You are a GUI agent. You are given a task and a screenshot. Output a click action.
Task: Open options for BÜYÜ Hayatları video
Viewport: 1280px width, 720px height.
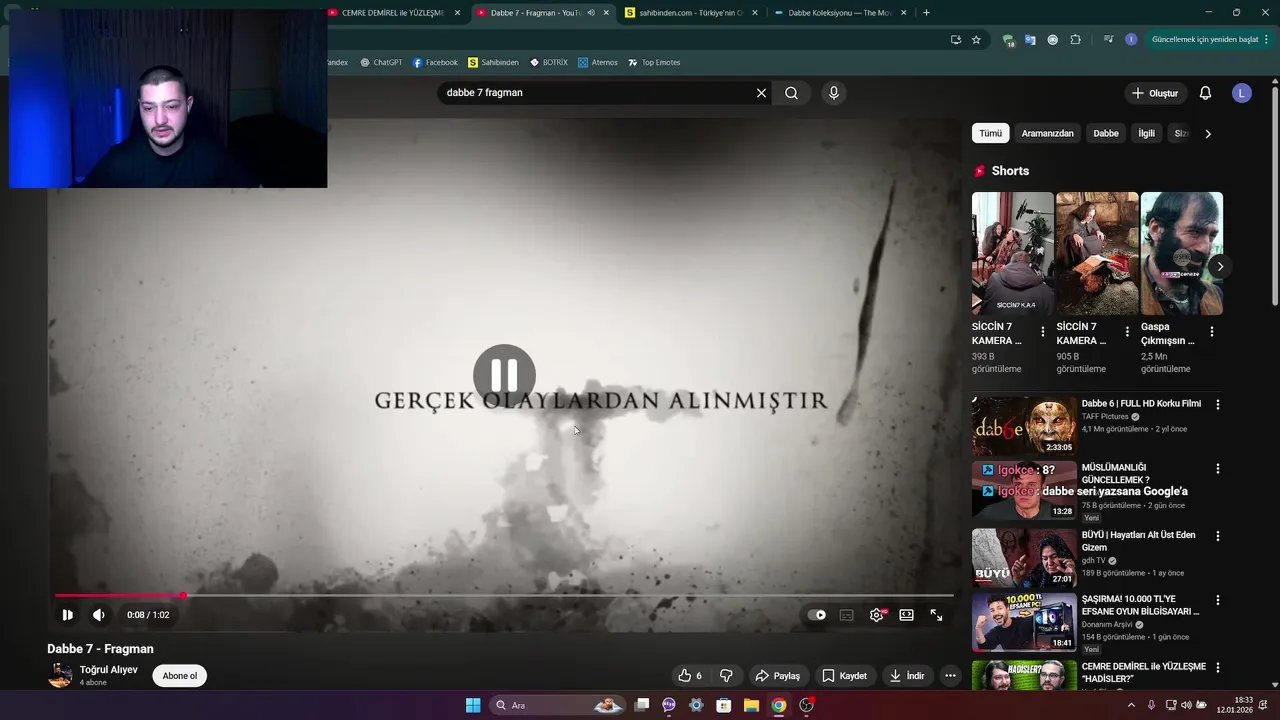pyautogui.click(x=1217, y=536)
